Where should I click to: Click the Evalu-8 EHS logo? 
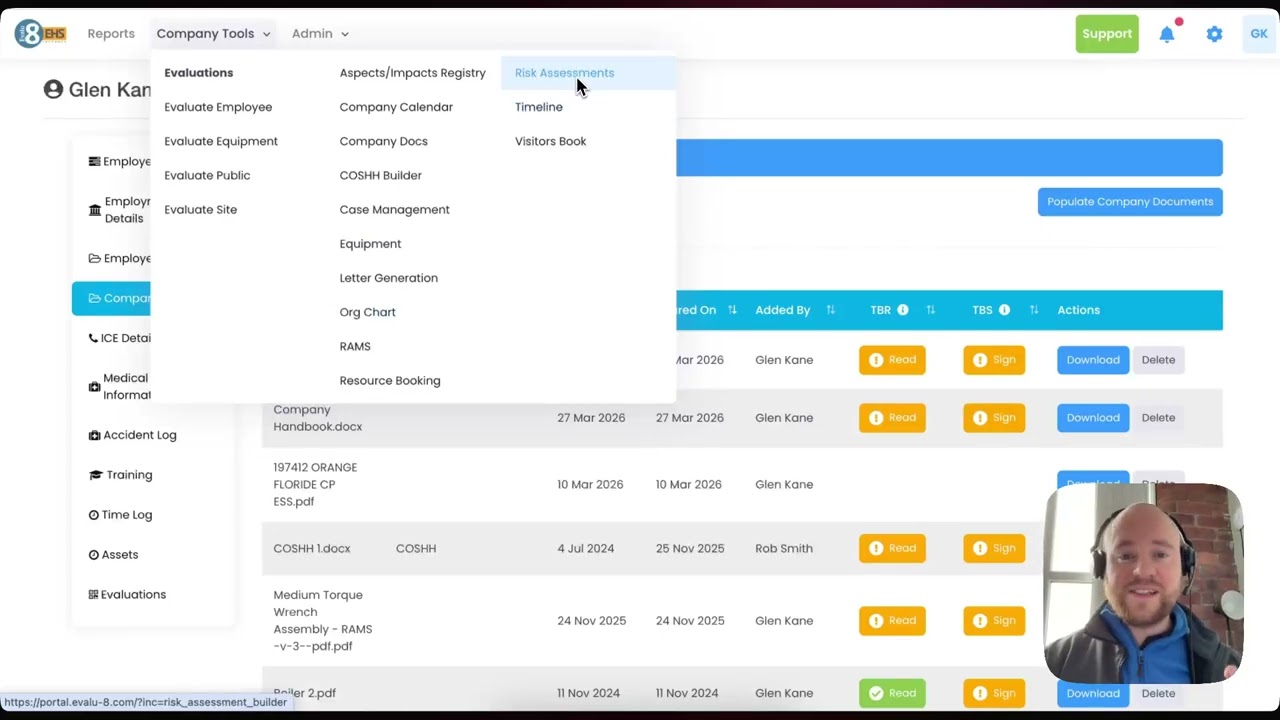(x=41, y=34)
